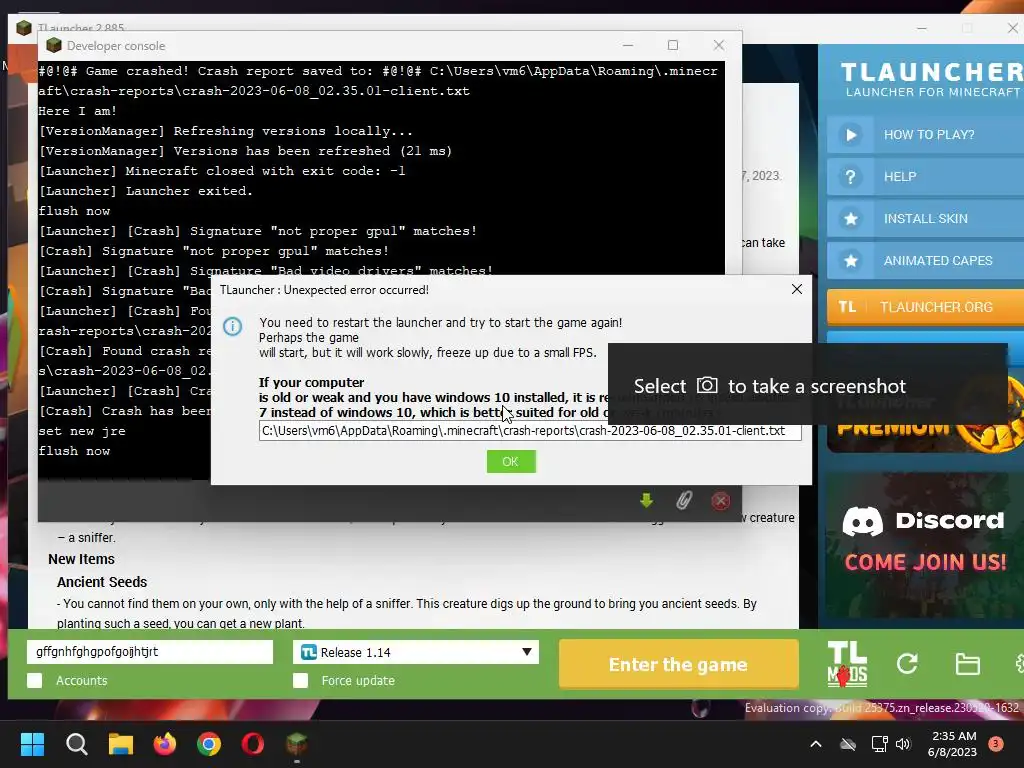The width and height of the screenshot is (1024, 768).
Task: Open taskbar Search
Action: tap(76, 744)
